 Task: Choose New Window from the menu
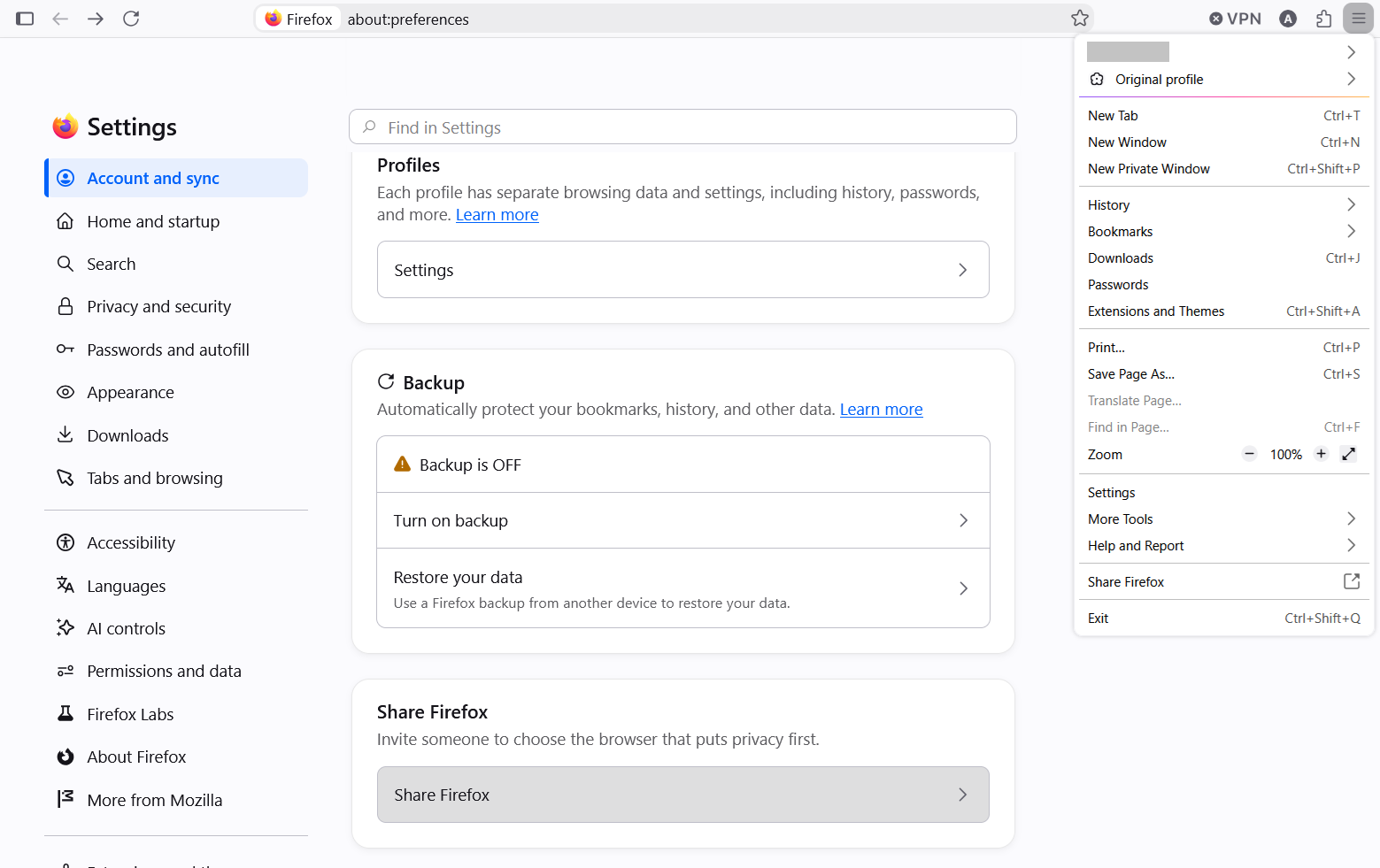1223,142
